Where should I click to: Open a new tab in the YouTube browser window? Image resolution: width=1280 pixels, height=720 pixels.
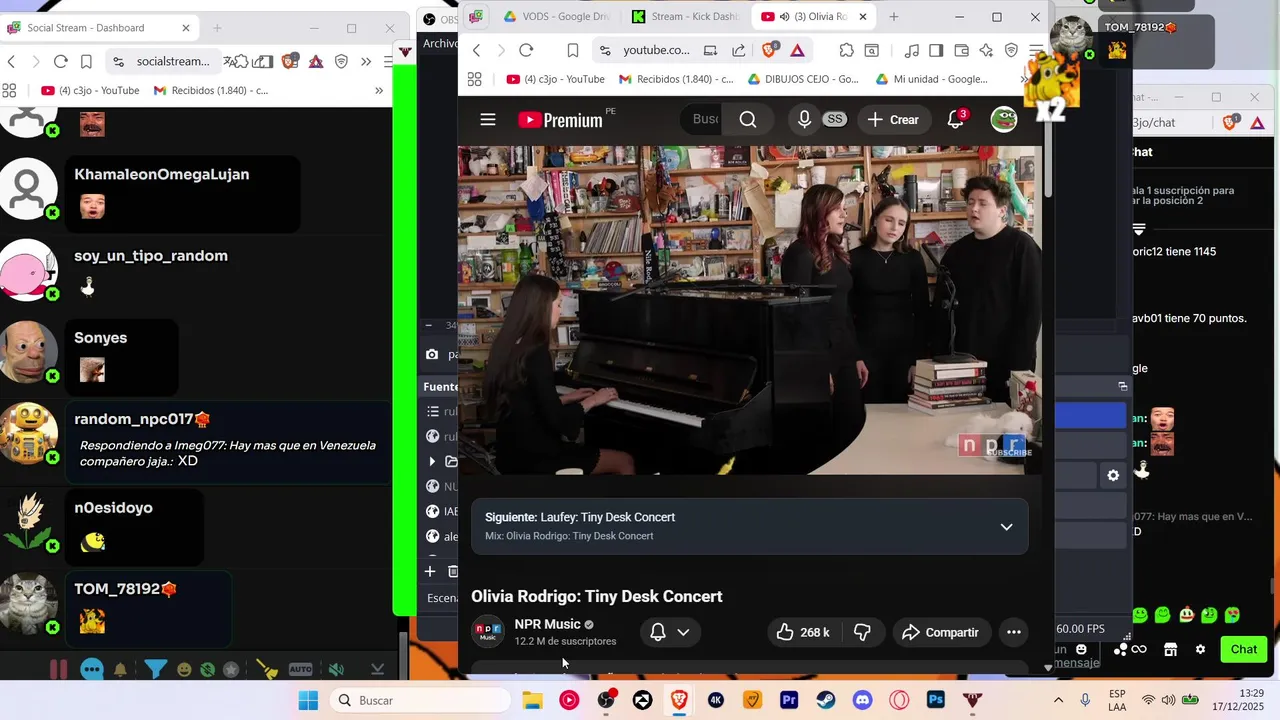(894, 17)
